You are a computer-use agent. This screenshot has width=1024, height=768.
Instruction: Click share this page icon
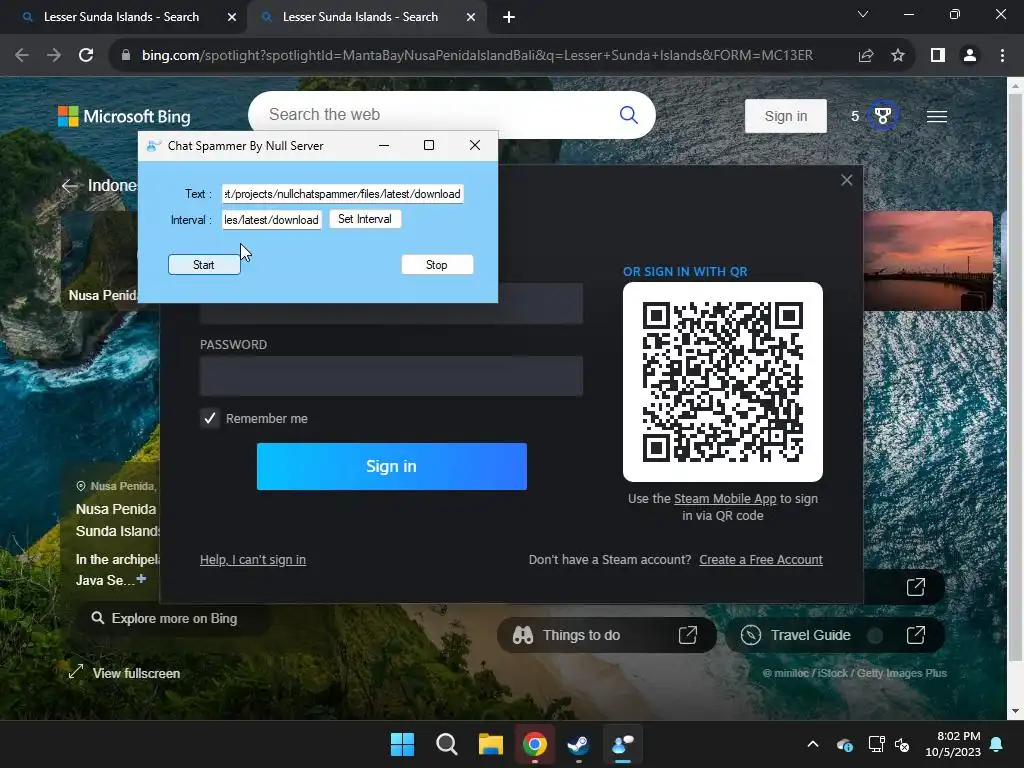(x=866, y=56)
